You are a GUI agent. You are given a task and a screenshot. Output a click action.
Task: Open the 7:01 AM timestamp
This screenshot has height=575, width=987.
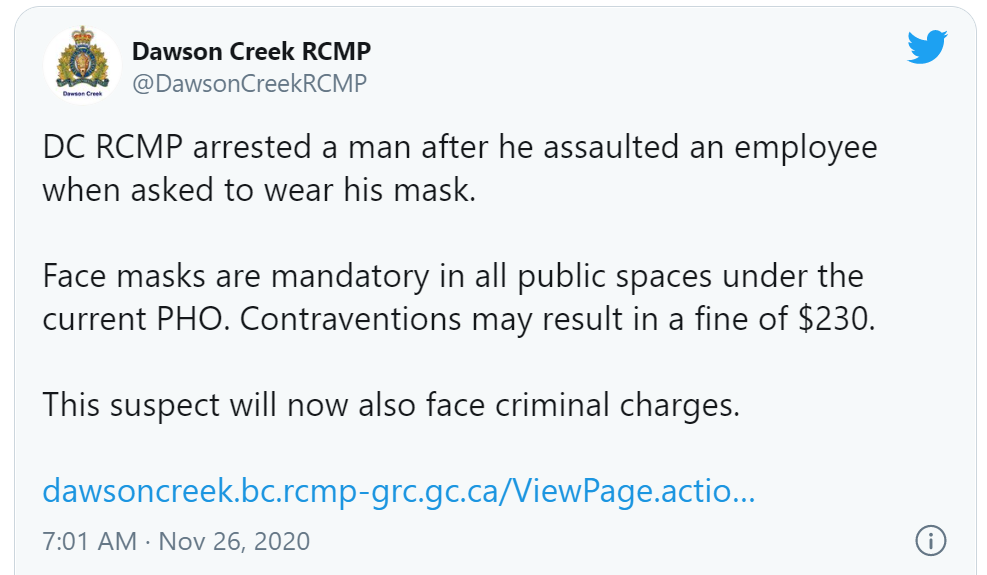click(89, 542)
